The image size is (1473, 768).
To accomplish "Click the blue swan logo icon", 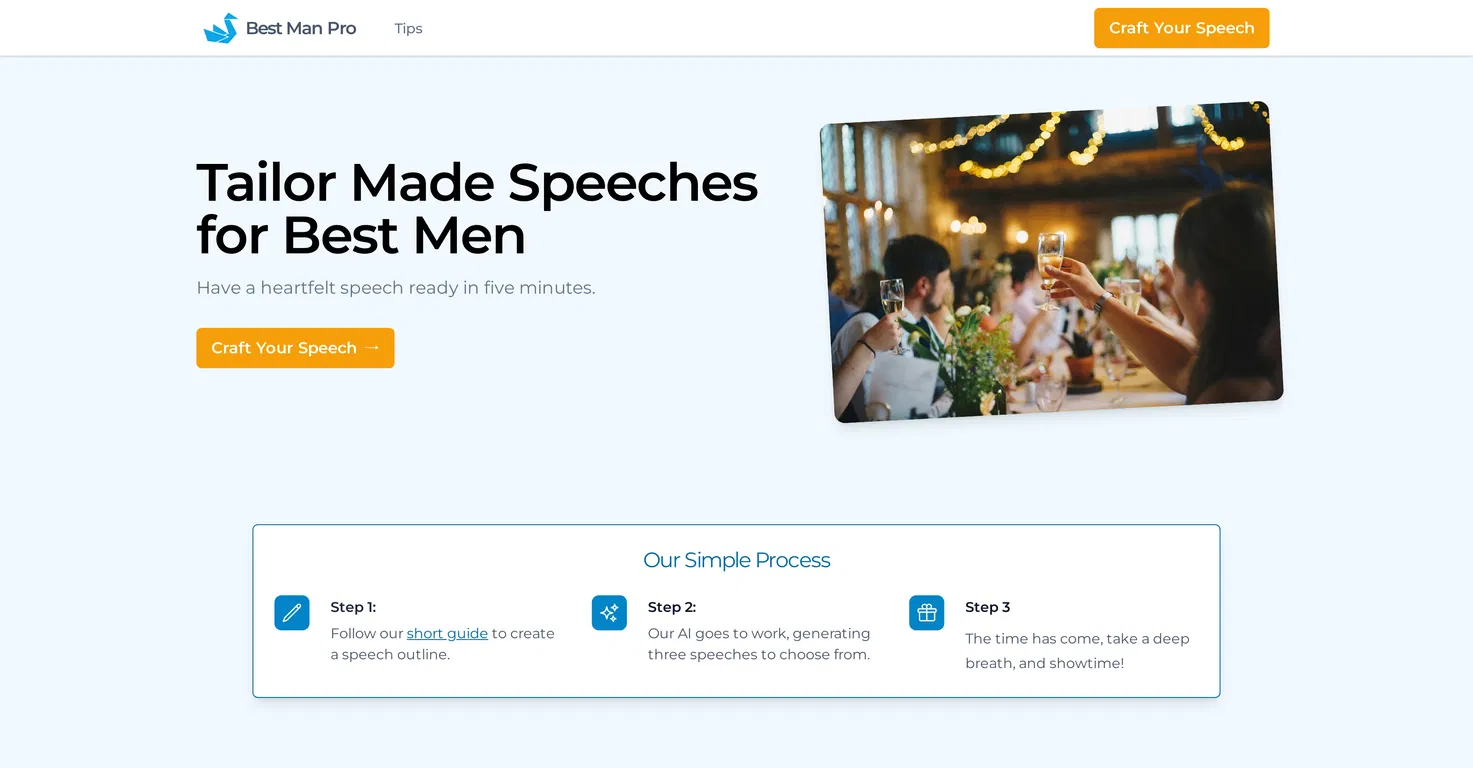I will [x=220, y=28].
